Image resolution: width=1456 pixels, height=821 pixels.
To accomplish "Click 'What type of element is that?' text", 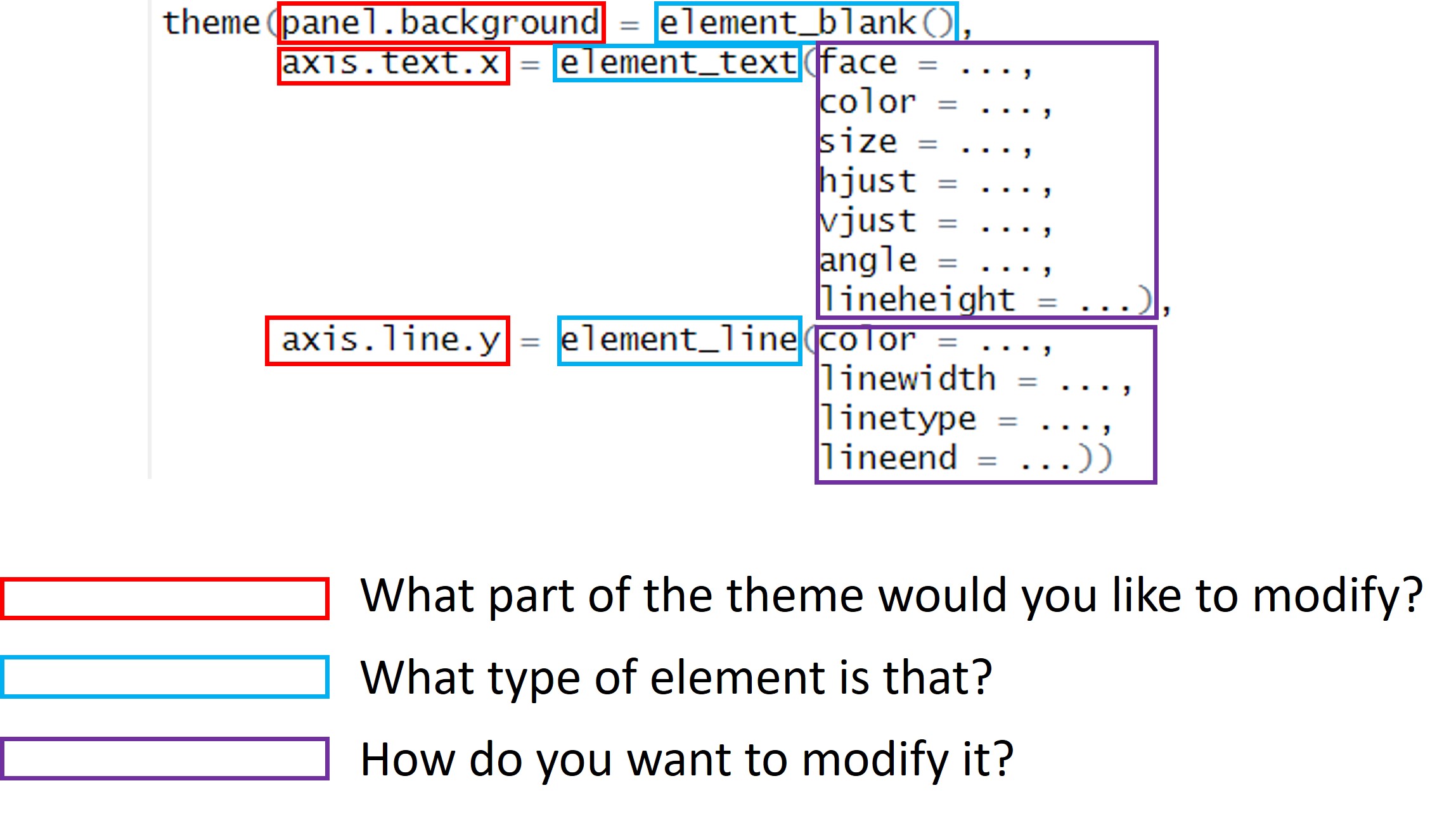I will 676,678.
